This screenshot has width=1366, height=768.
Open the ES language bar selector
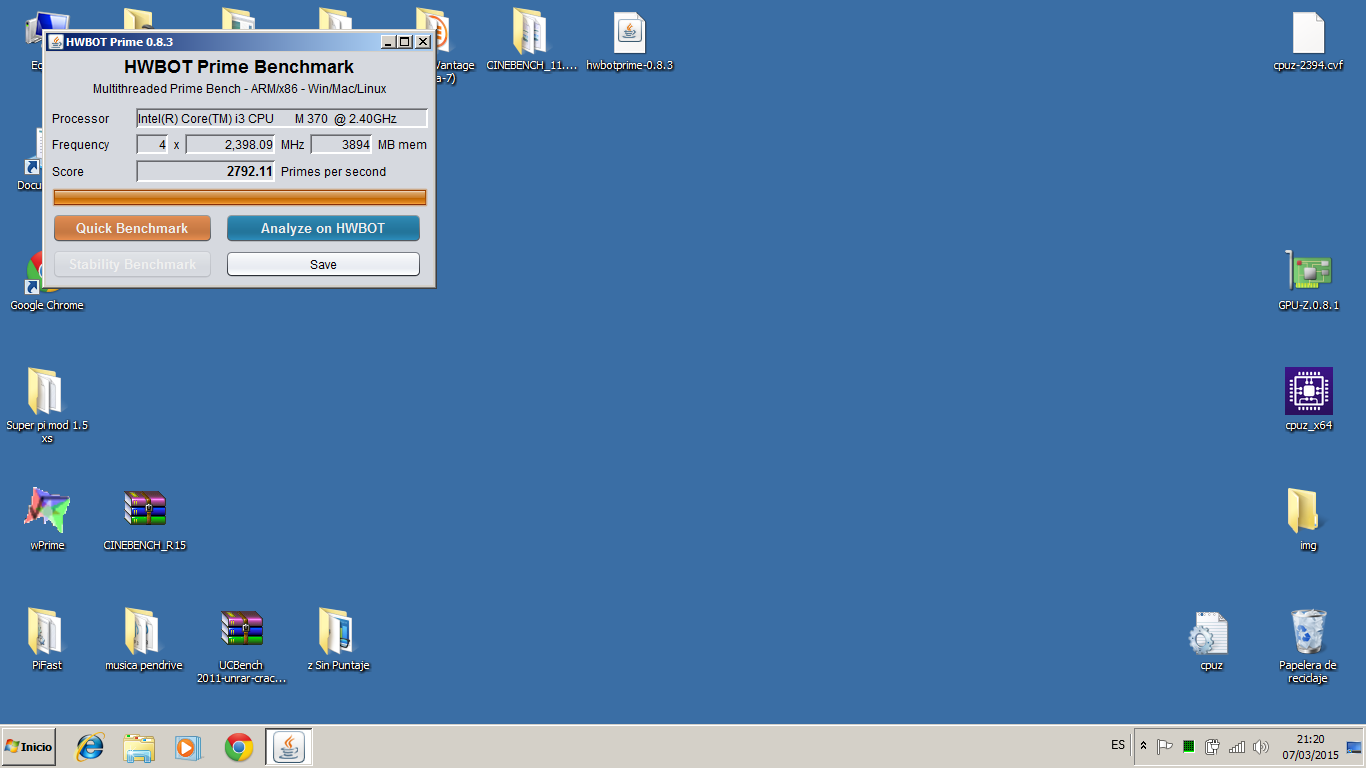pyautogui.click(x=1118, y=745)
